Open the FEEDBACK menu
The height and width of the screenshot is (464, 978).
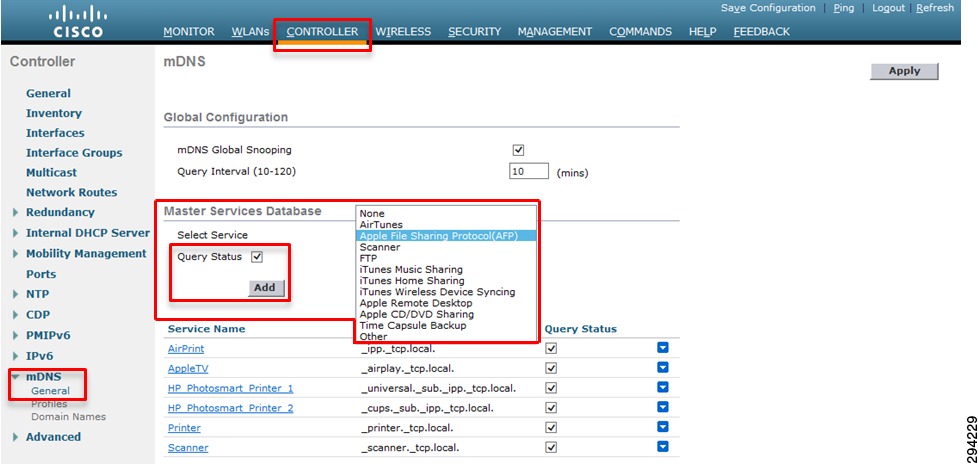[x=762, y=32]
